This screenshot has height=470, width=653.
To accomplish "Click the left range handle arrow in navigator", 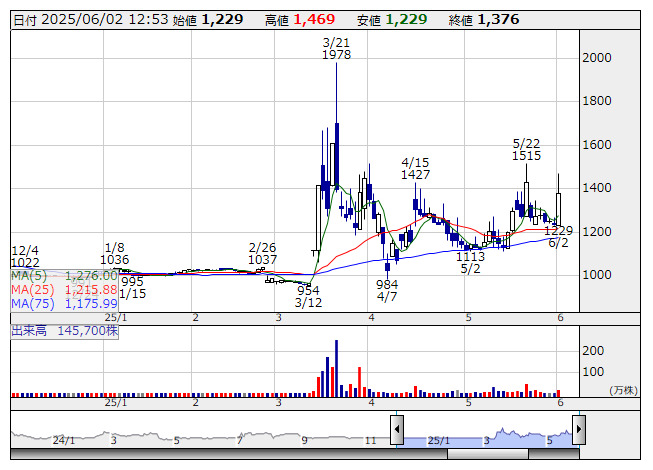I will 397,430.
